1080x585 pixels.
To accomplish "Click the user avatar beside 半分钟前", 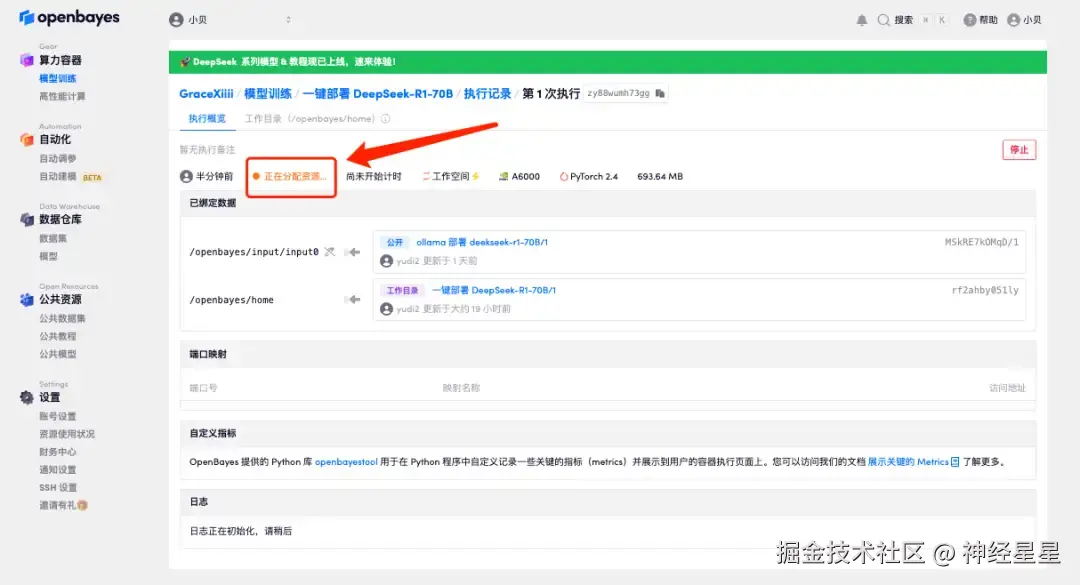I will (186, 176).
